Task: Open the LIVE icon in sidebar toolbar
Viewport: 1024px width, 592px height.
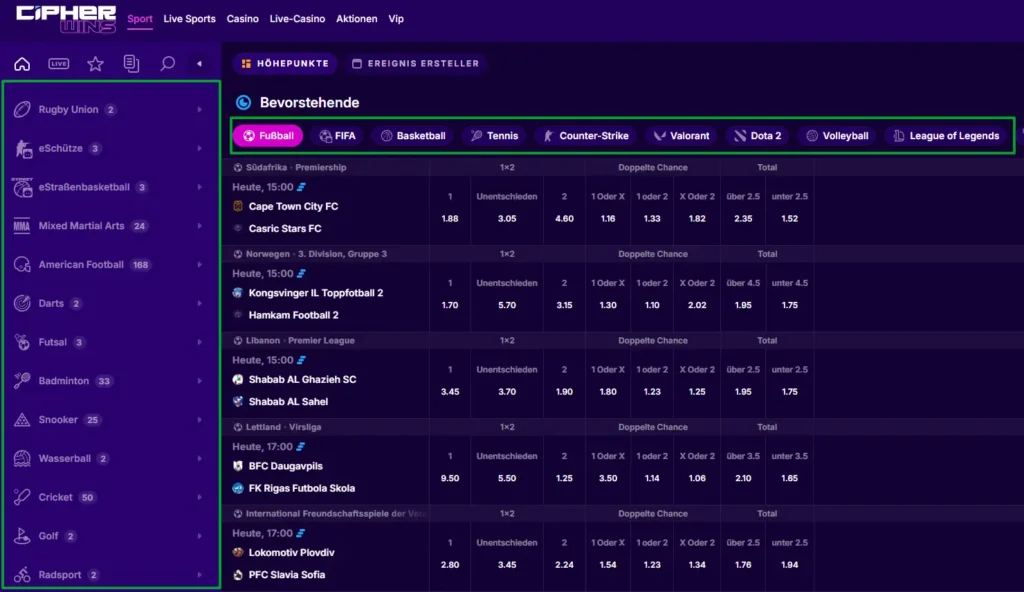Action: click(x=59, y=63)
